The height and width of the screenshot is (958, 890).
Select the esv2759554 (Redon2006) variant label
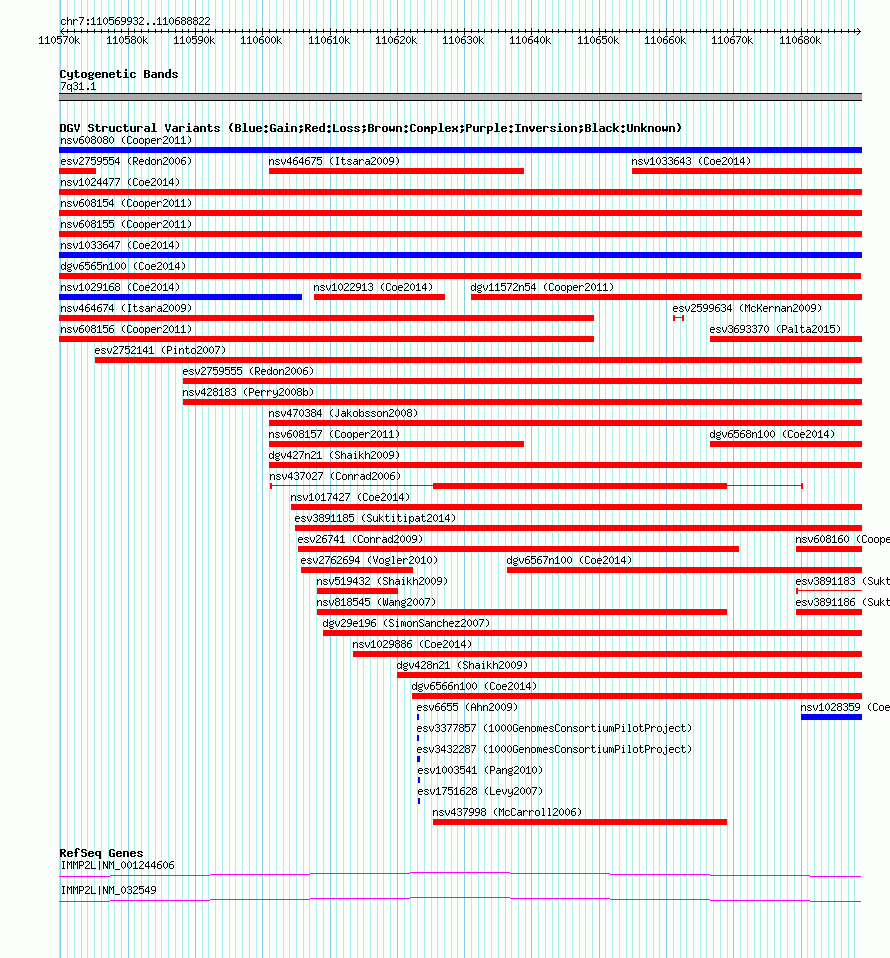click(x=126, y=161)
